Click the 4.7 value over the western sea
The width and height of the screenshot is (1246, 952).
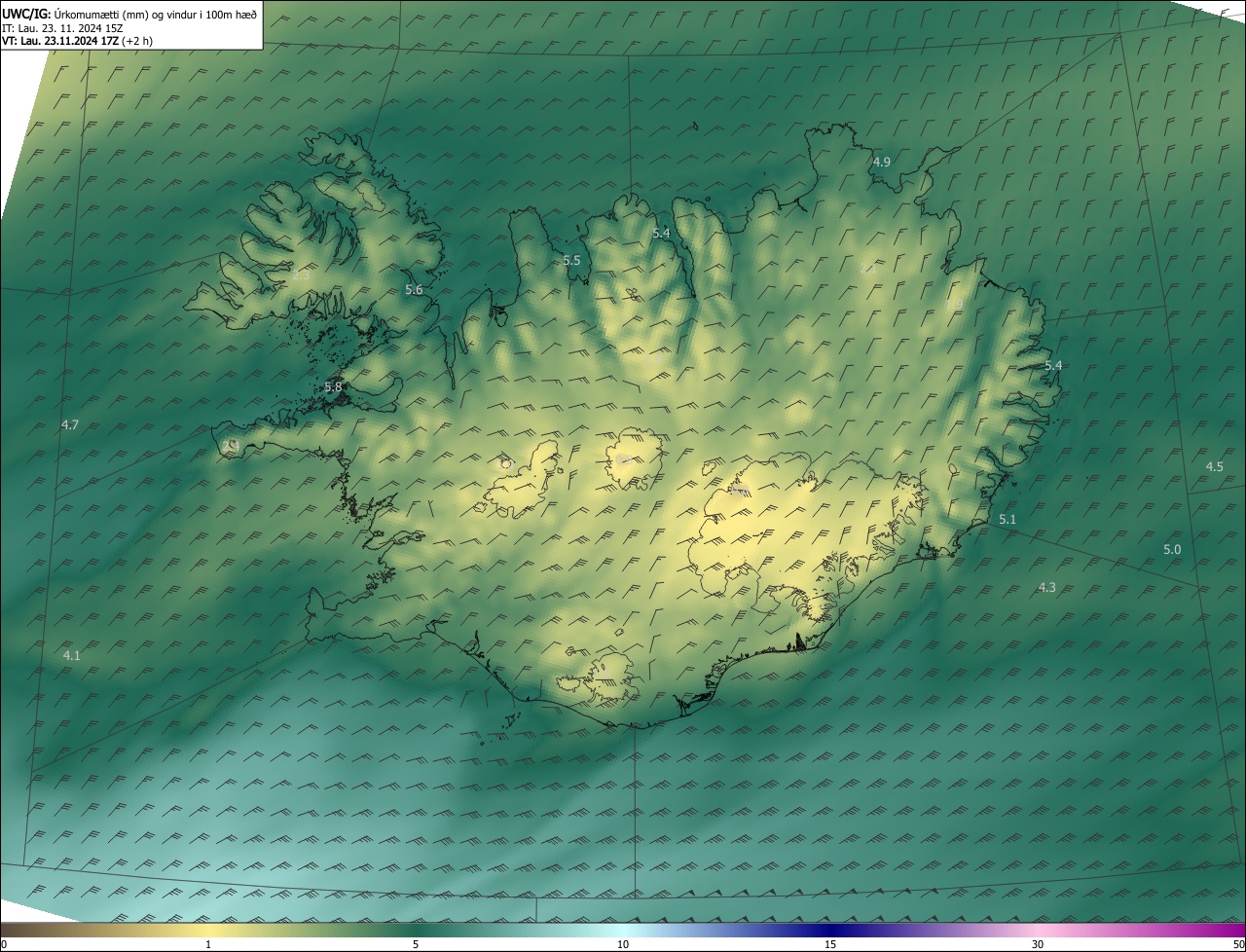69,425
